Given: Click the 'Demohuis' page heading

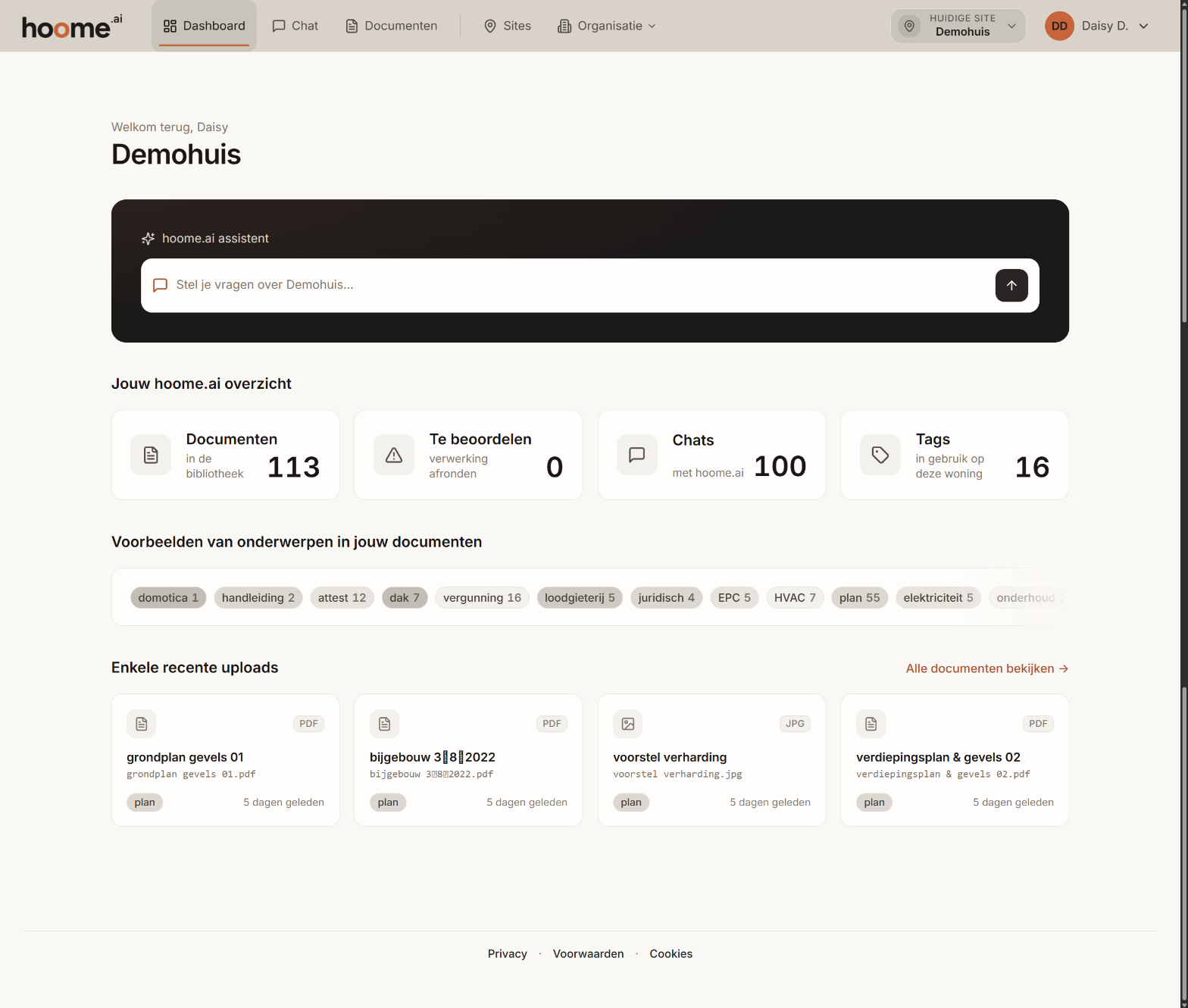Looking at the screenshot, I should [177, 155].
